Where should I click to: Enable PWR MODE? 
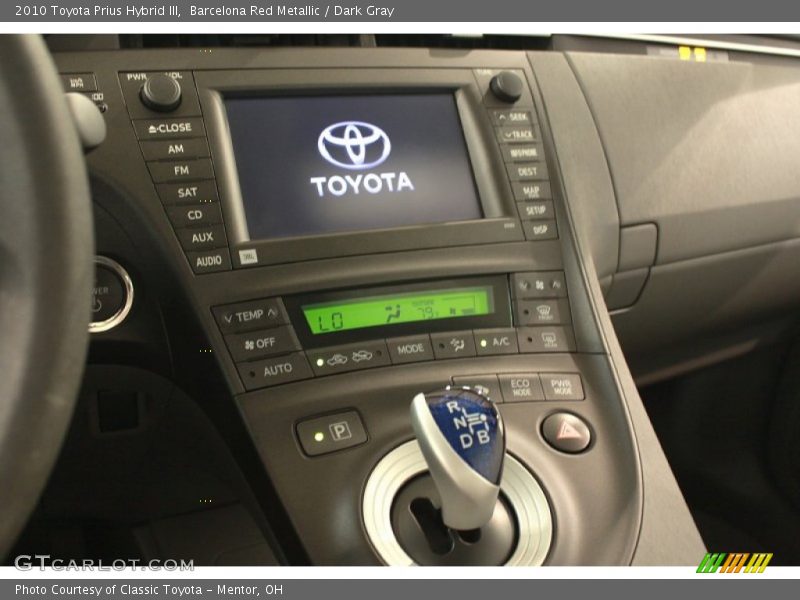[x=561, y=386]
